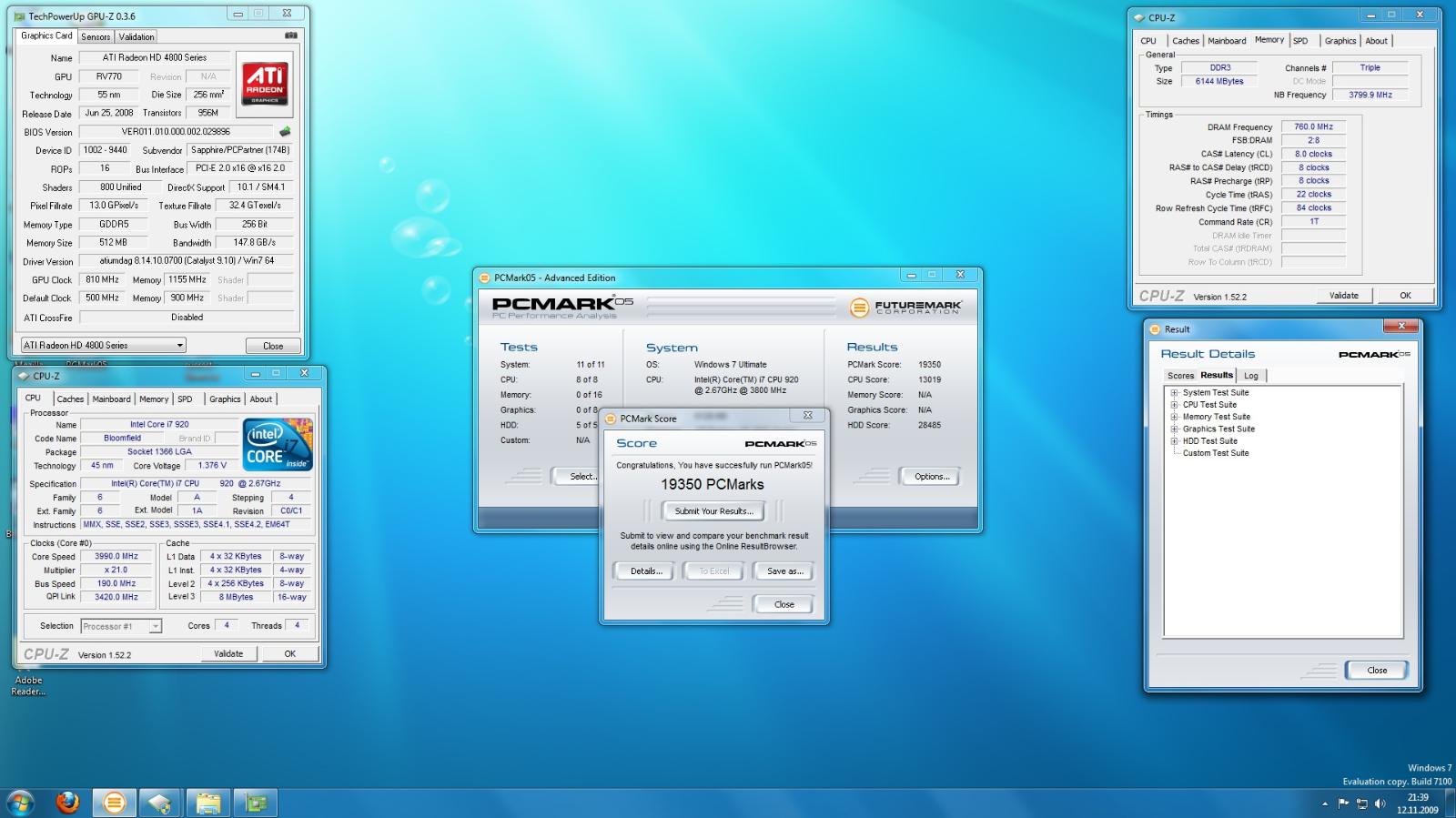The image size is (1456, 818).
Task: Click the Intel Core i7 logo in CPU-Z
Action: [278, 445]
